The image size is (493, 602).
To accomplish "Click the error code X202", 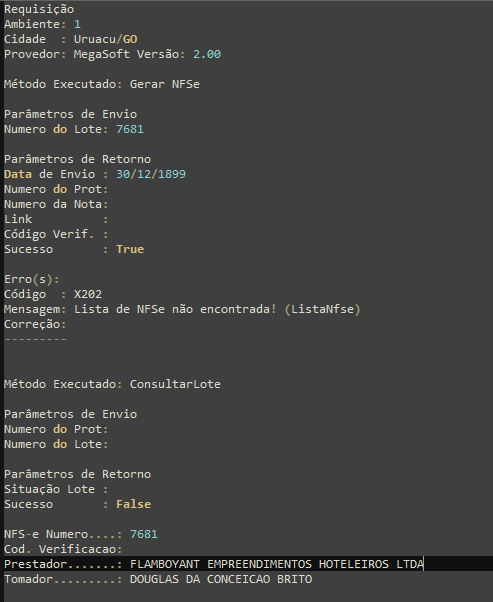I will (88, 294).
